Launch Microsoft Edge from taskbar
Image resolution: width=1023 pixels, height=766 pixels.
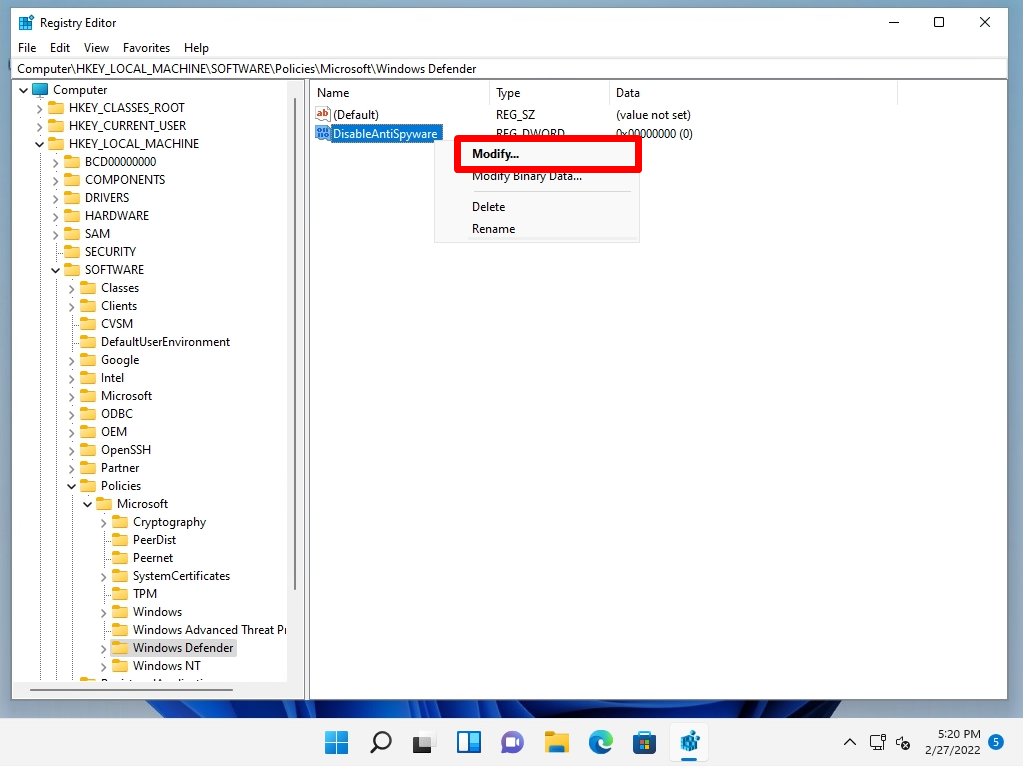coord(600,742)
